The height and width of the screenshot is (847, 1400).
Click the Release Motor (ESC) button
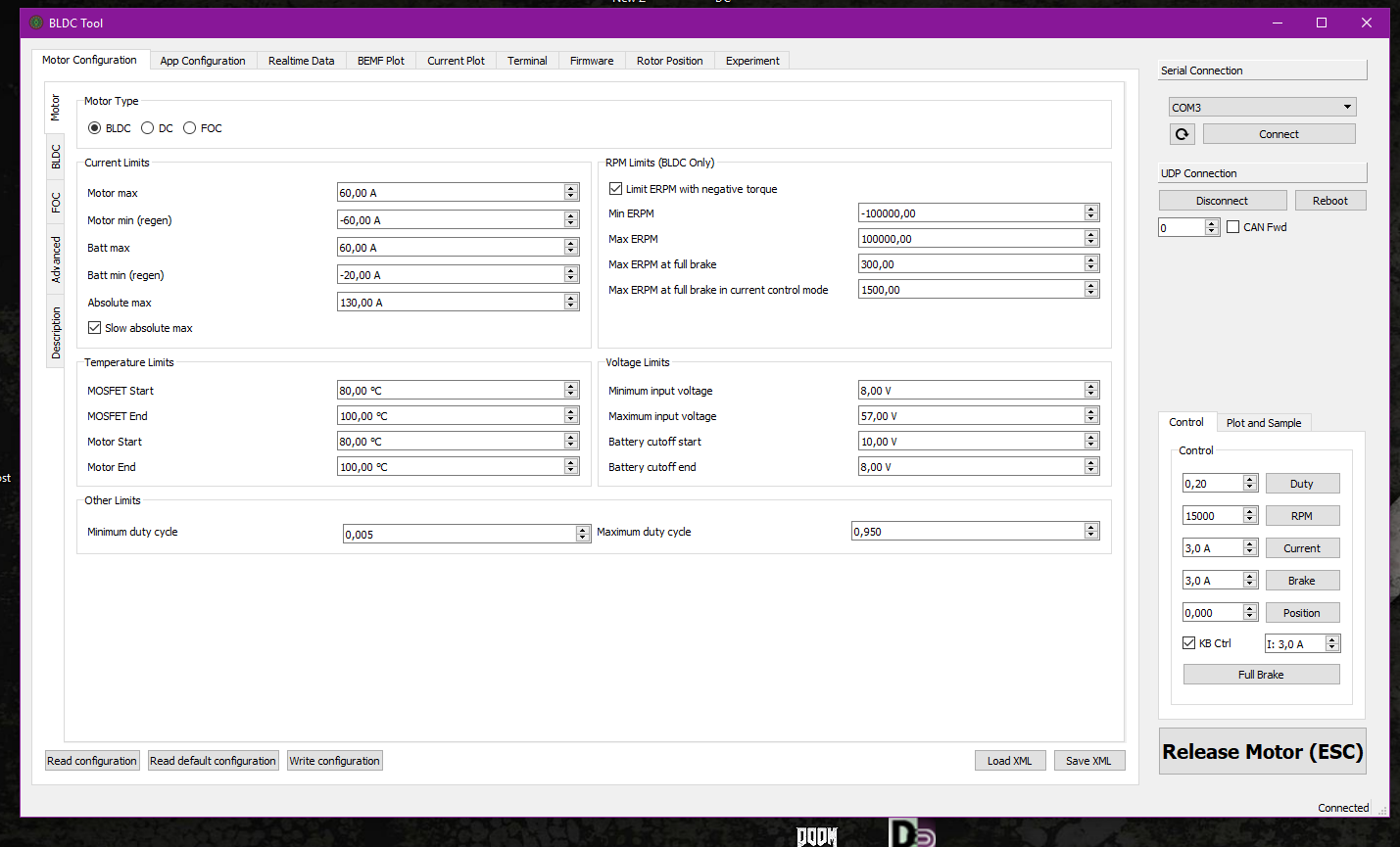pyautogui.click(x=1263, y=751)
